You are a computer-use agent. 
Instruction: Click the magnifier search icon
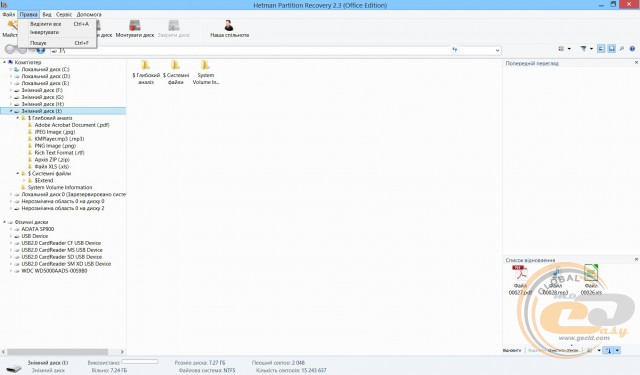point(622,49)
